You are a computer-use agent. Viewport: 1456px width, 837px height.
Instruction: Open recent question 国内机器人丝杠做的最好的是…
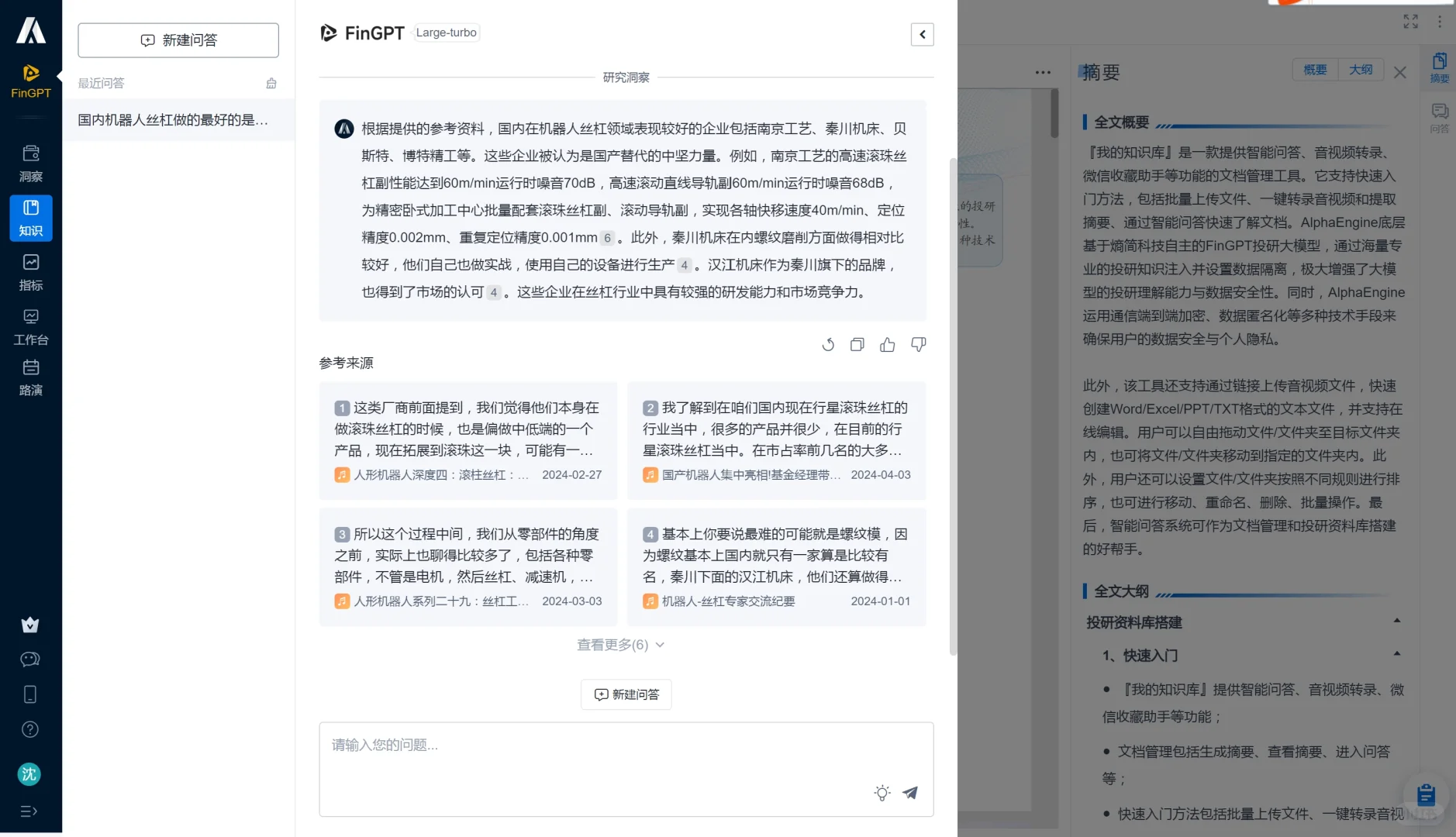(178, 120)
